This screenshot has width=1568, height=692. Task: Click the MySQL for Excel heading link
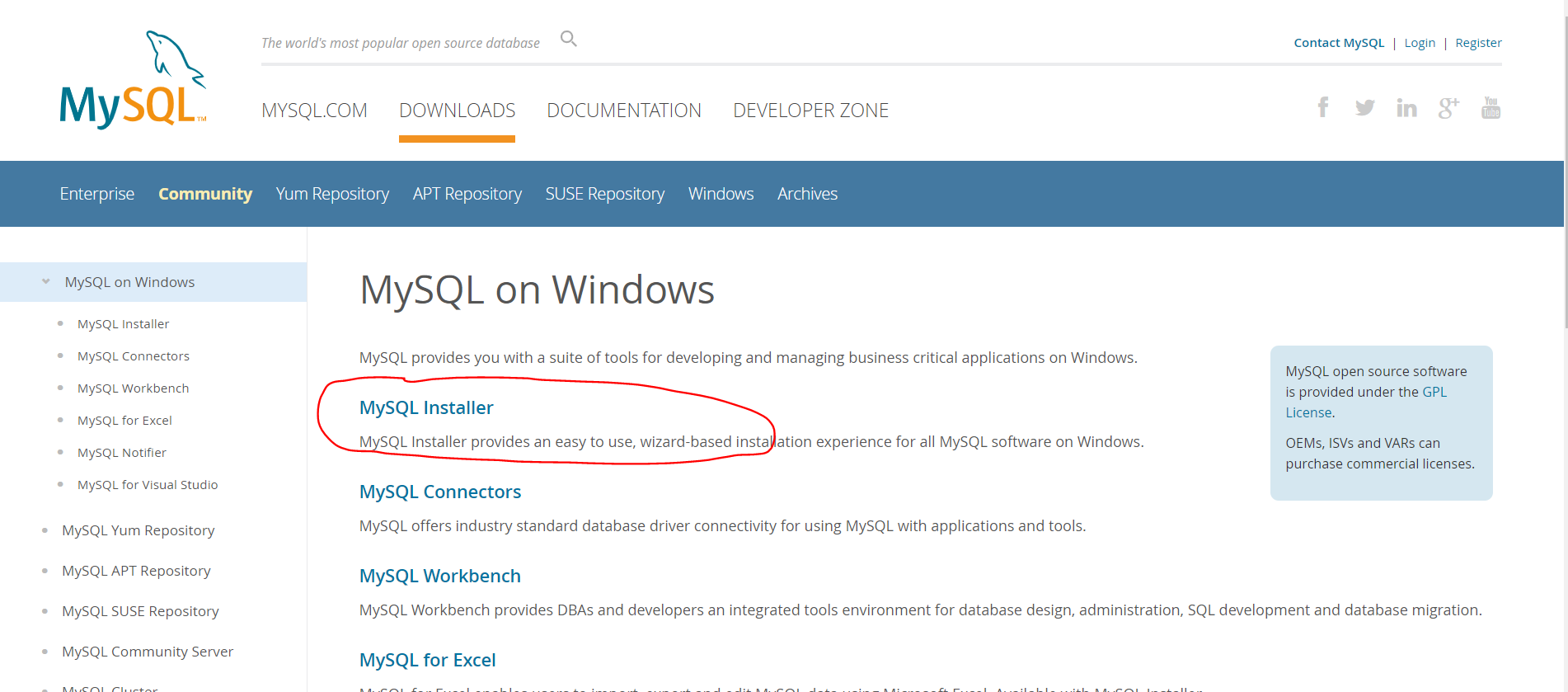point(428,660)
